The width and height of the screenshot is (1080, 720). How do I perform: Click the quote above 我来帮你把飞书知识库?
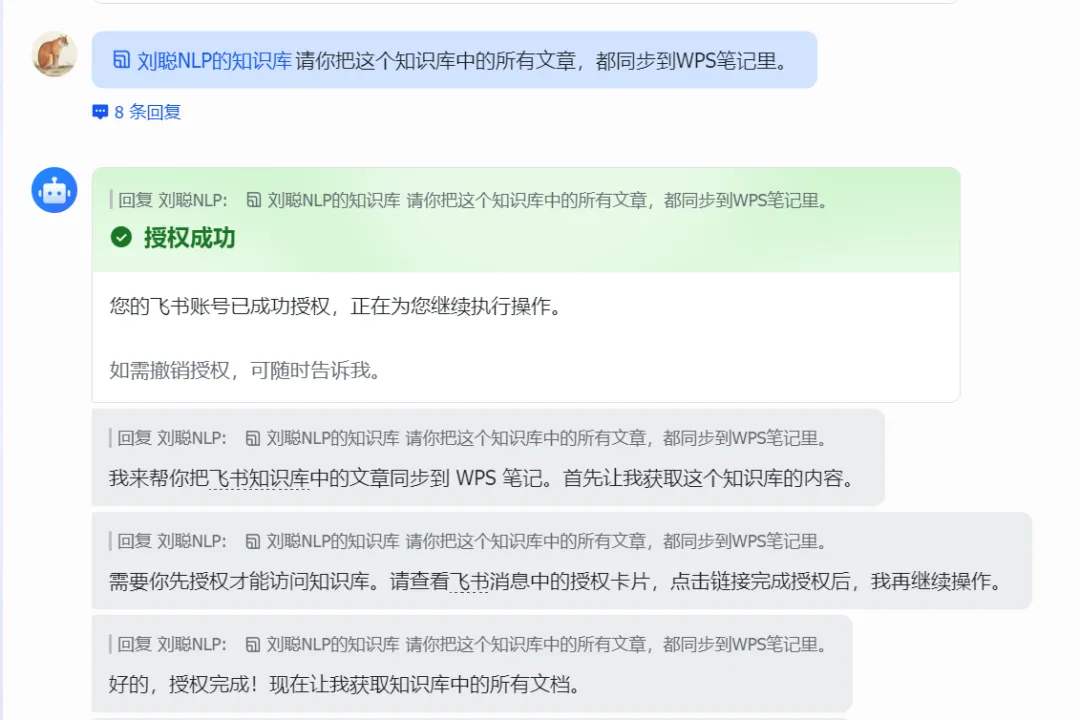pyautogui.click(x=472, y=438)
